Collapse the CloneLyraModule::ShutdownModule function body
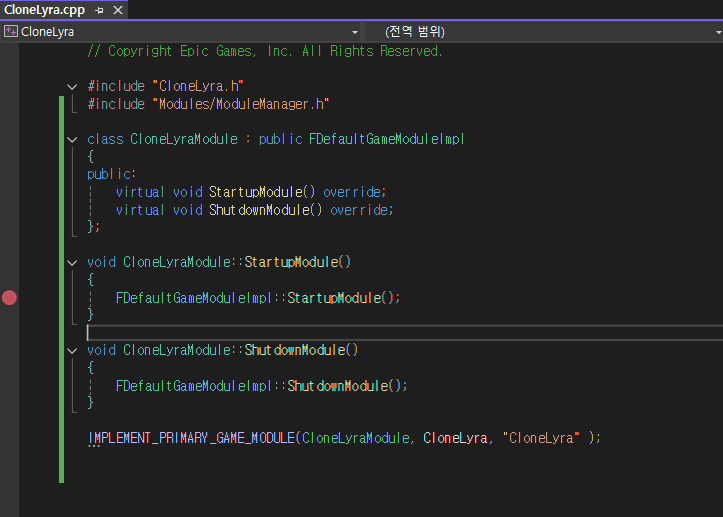 [72, 351]
